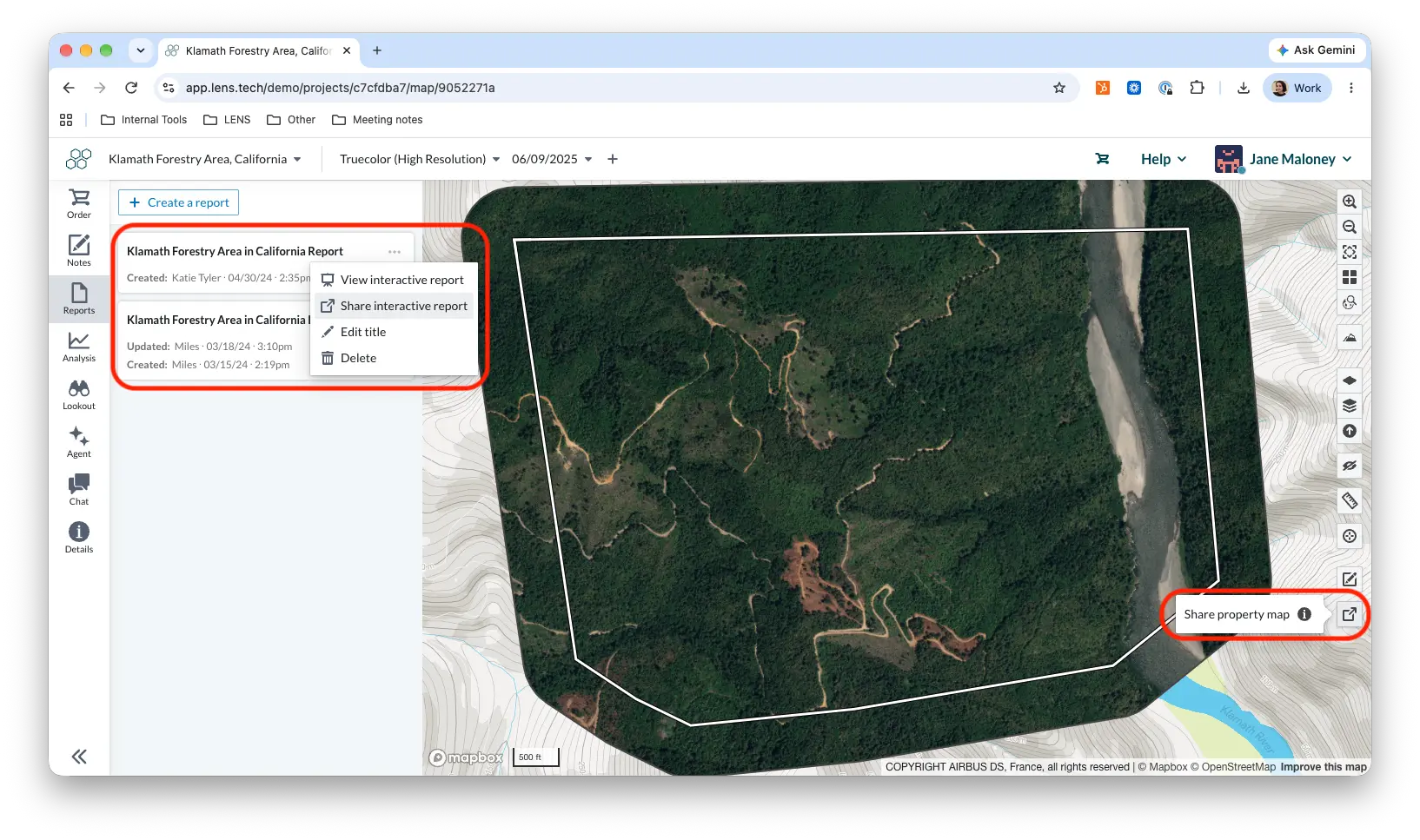Image resolution: width=1420 pixels, height=840 pixels.
Task: Zoom out on the map
Action: click(x=1350, y=227)
